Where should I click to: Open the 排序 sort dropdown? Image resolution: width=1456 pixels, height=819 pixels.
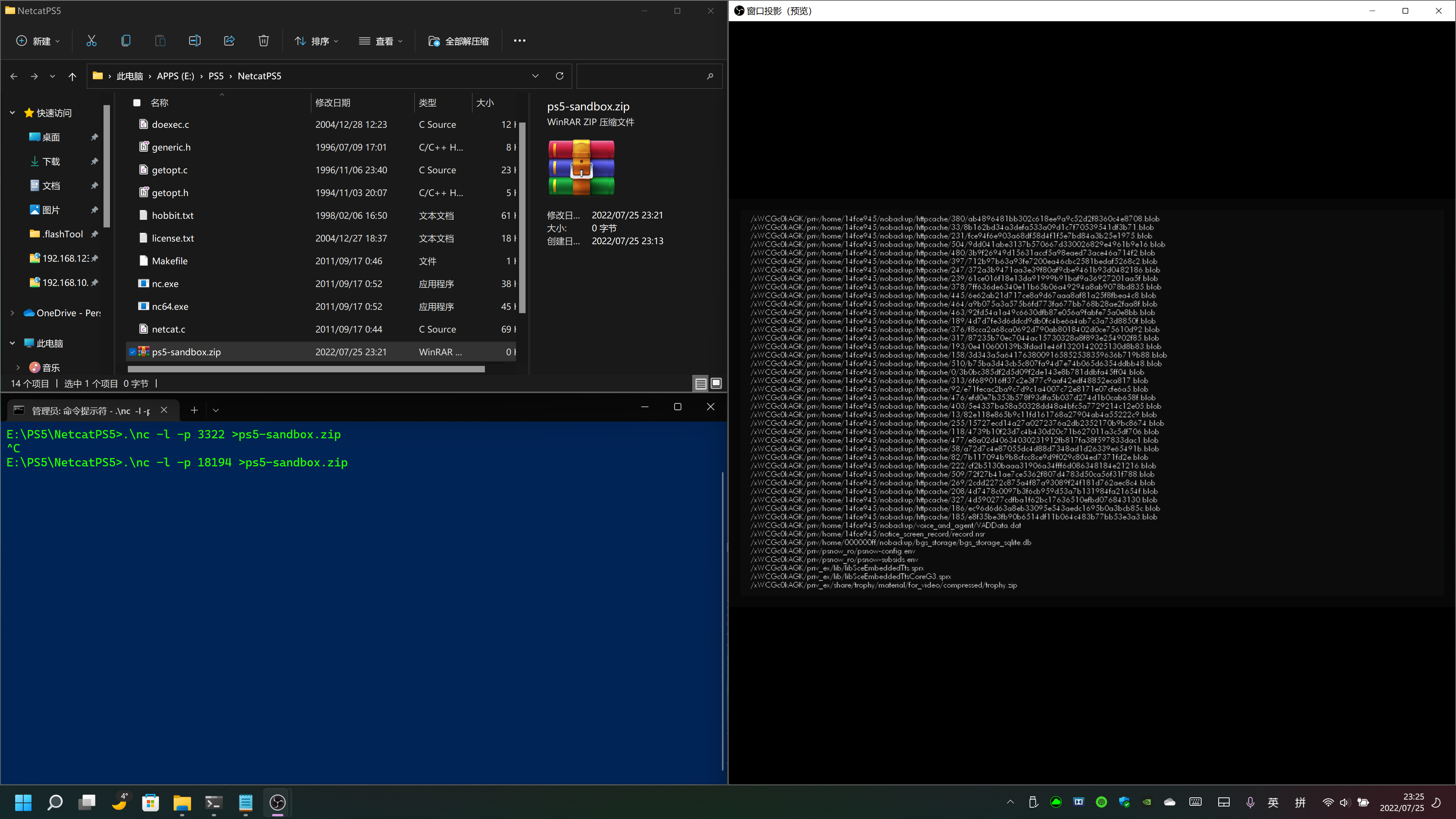(317, 41)
